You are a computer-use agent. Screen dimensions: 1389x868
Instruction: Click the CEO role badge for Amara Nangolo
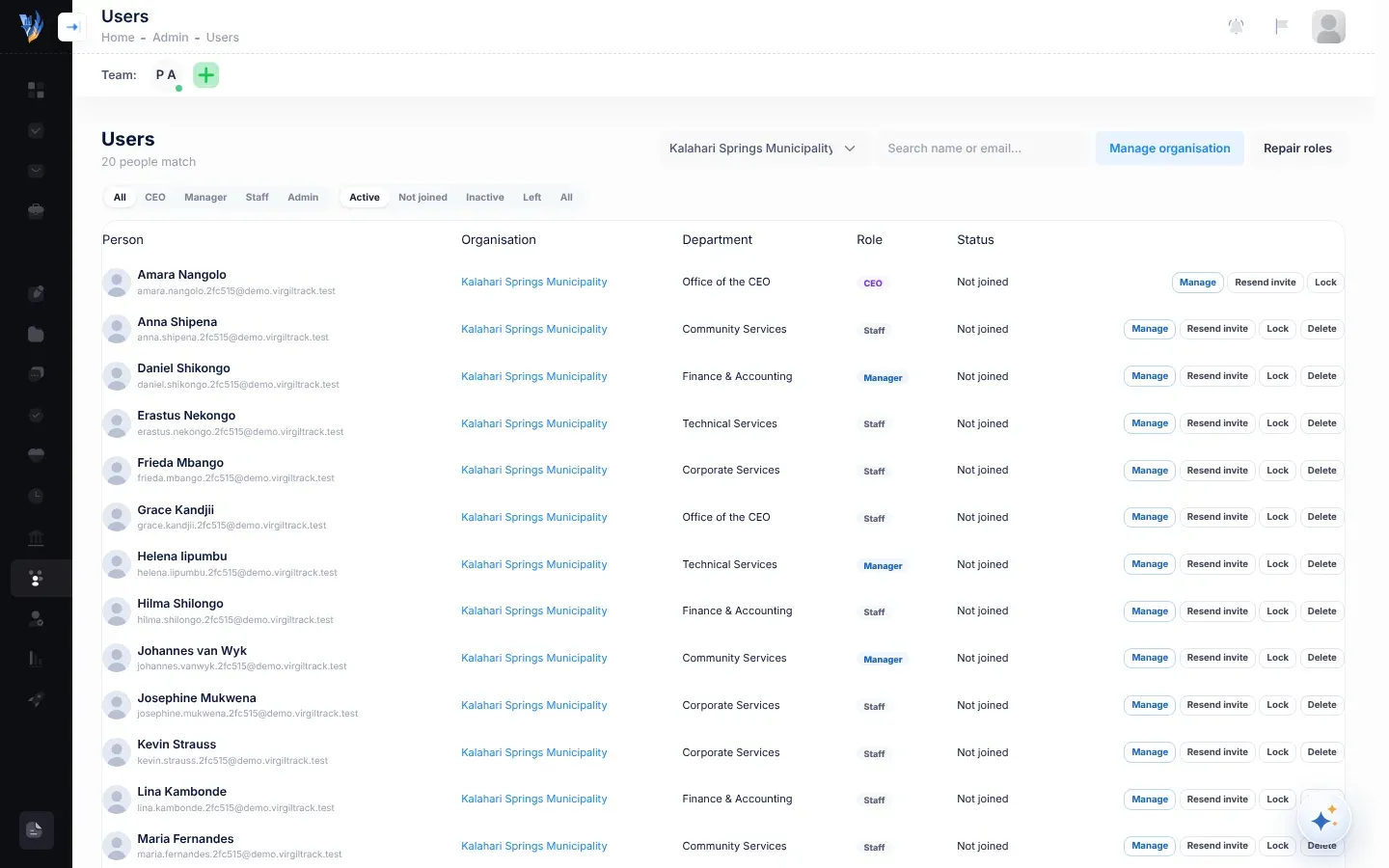click(x=873, y=284)
